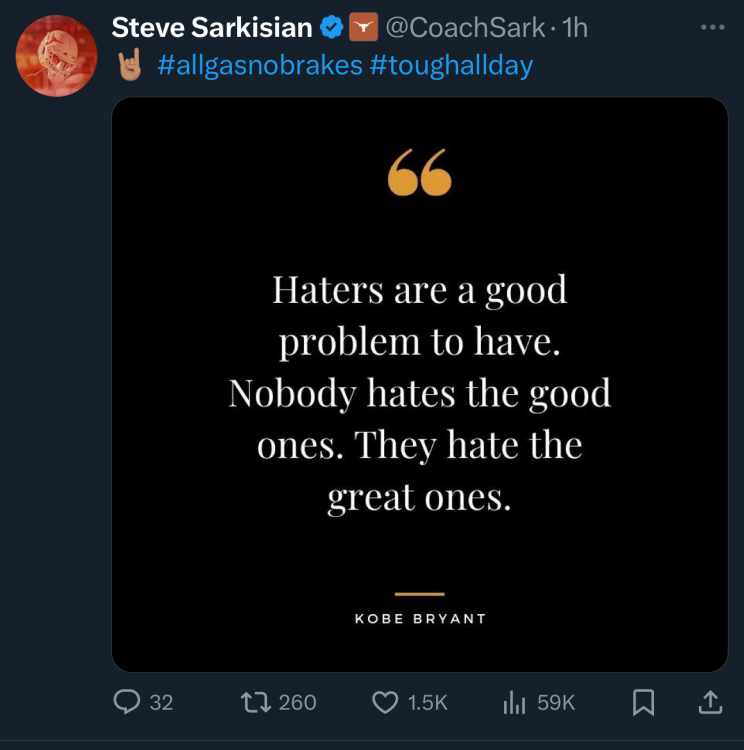Open the @CoachSark handle link
The image size is (744, 750).
pyautogui.click(x=463, y=28)
